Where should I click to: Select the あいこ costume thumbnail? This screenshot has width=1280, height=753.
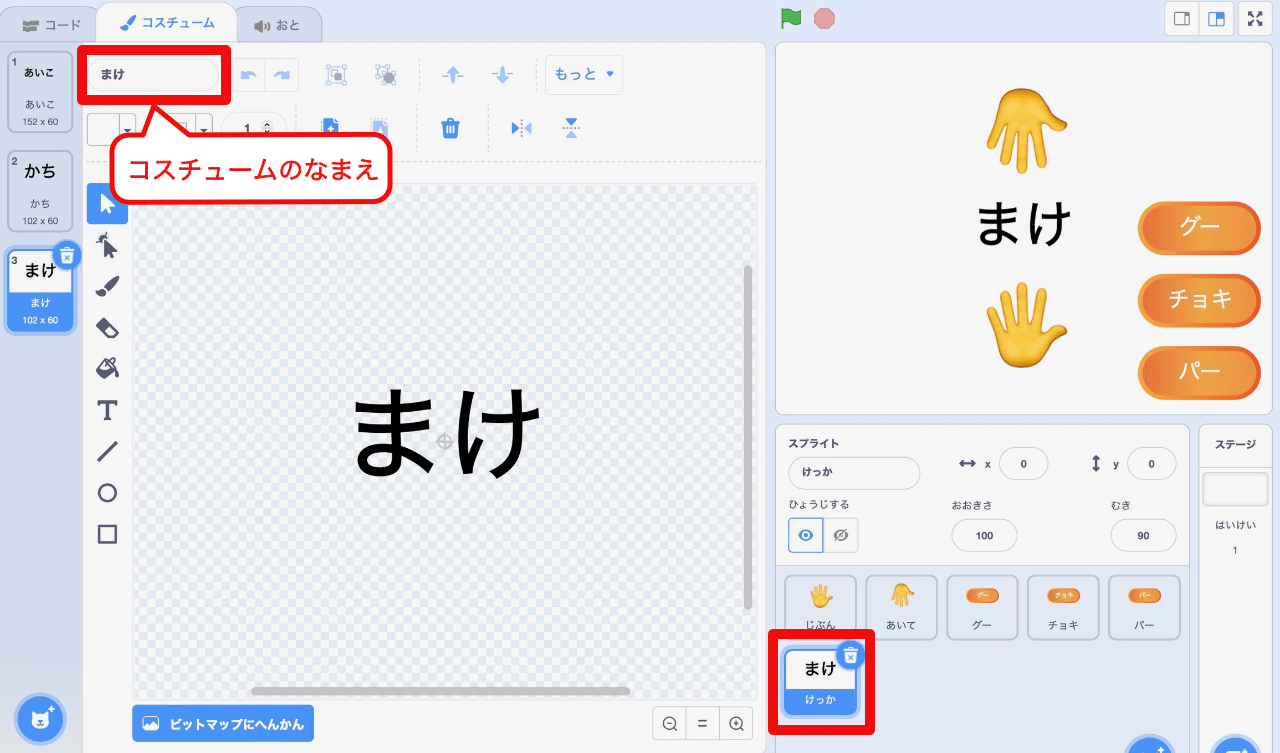(x=40, y=92)
